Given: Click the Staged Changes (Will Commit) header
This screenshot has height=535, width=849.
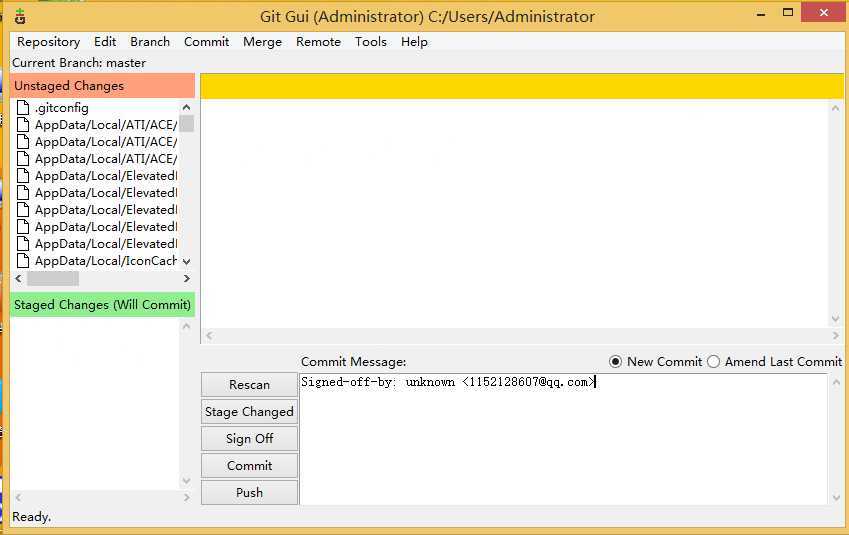Looking at the screenshot, I should pyautogui.click(x=102, y=305).
